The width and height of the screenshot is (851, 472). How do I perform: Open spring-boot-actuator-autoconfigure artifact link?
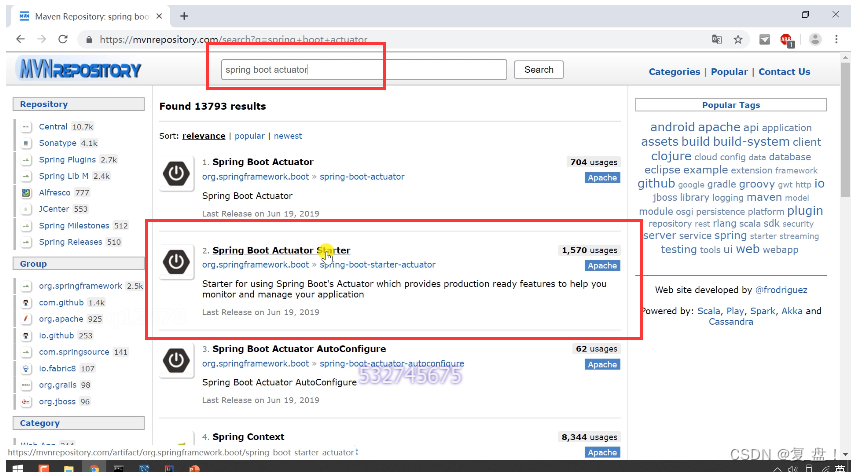click(392, 363)
